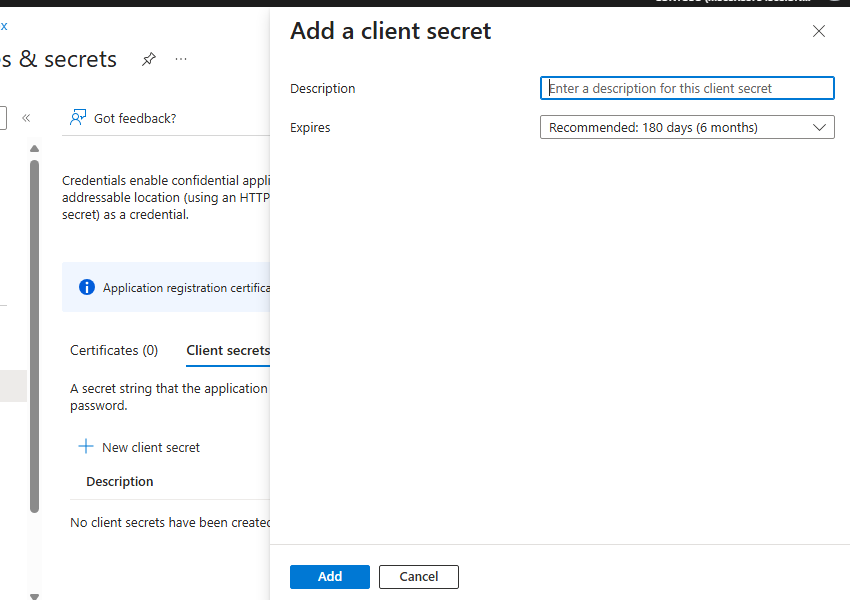Click the Add button

(x=329, y=576)
